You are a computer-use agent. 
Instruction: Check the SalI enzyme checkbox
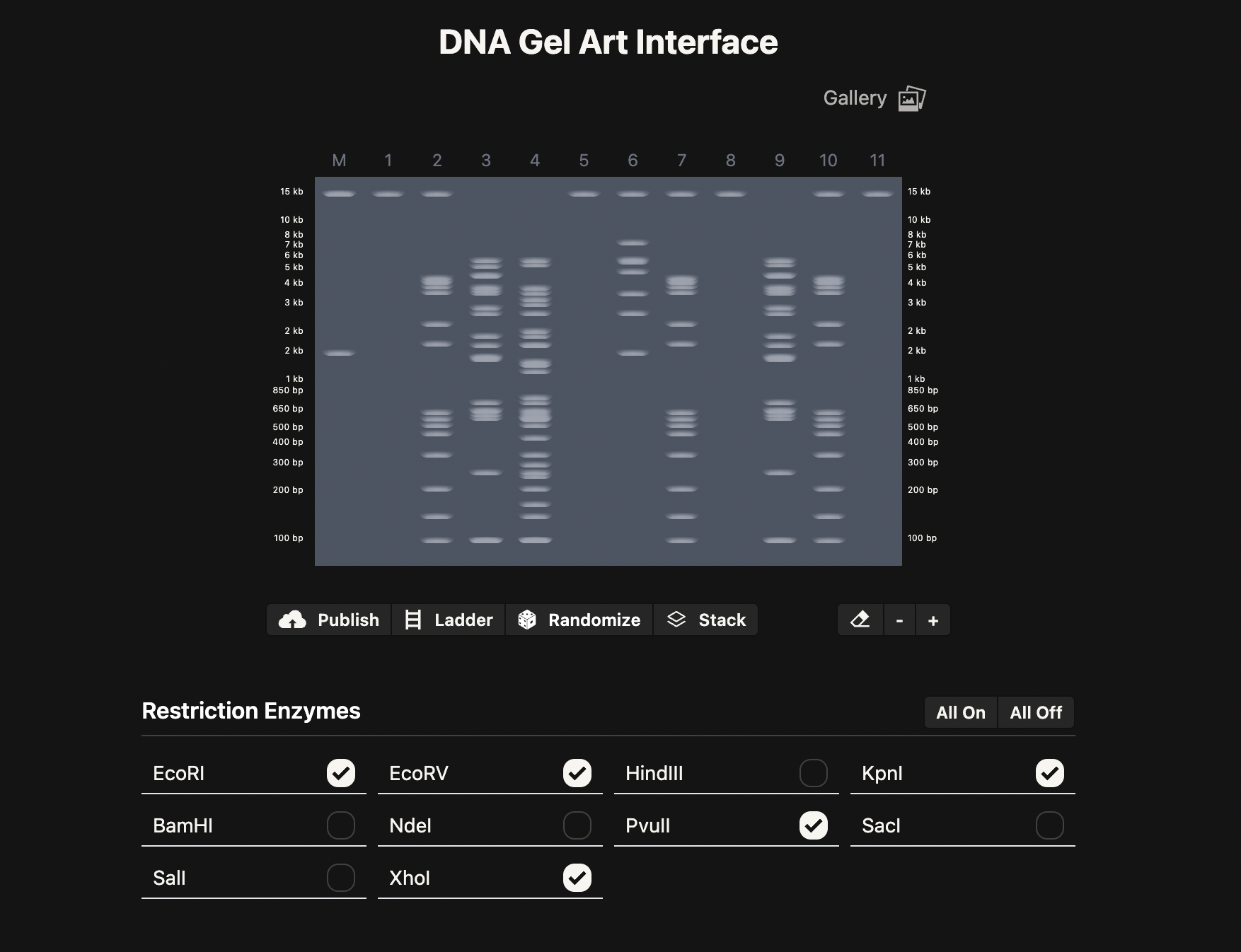pyautogui.click(x=340, y=878)
